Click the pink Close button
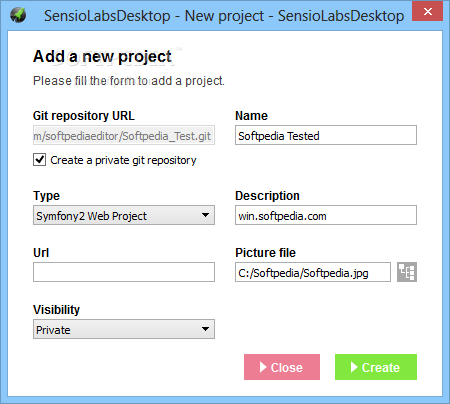The height and width of the screenshot is (404, 450). pos(282,367)
